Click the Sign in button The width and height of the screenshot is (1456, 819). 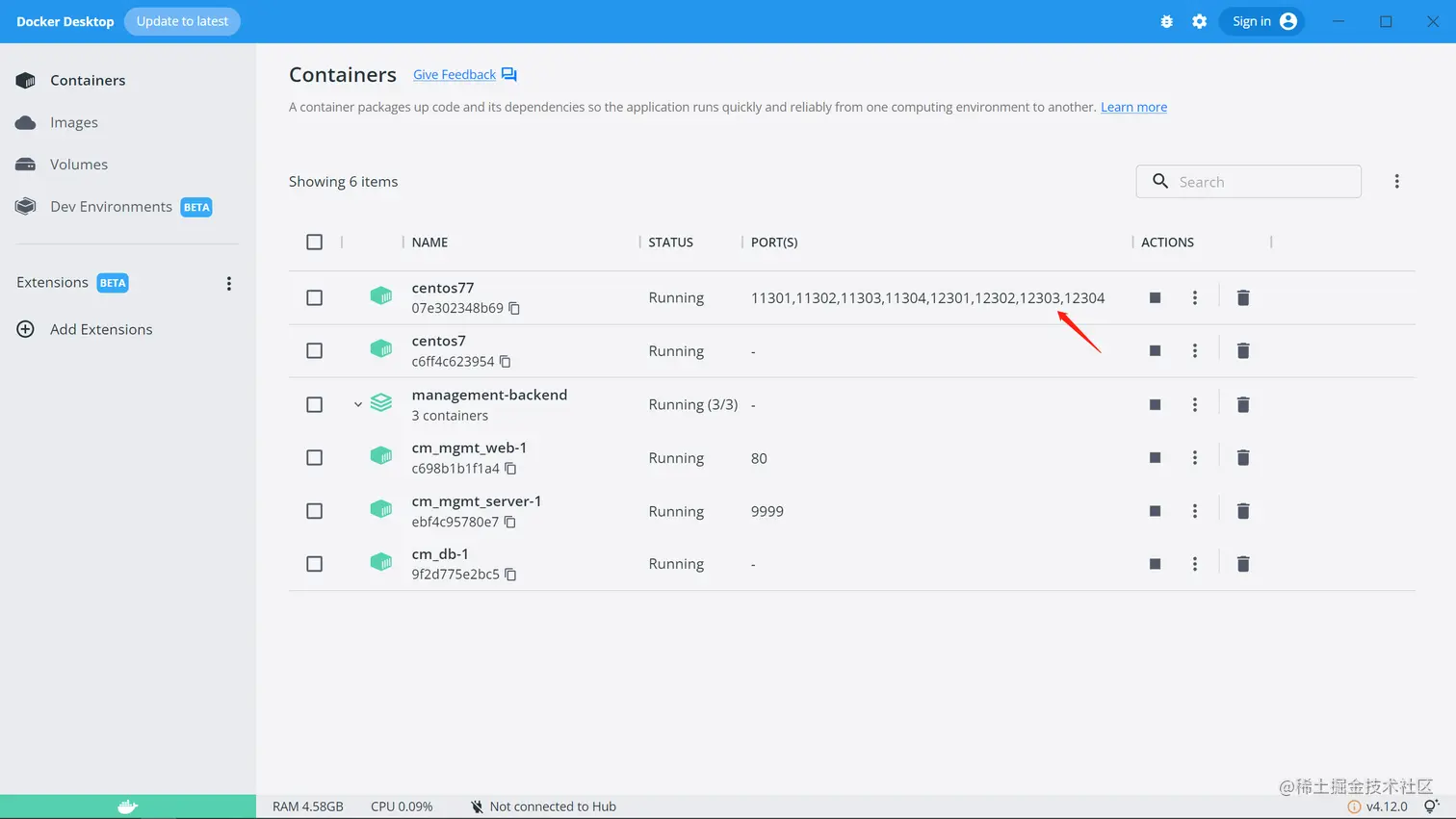click(1261, 21)
